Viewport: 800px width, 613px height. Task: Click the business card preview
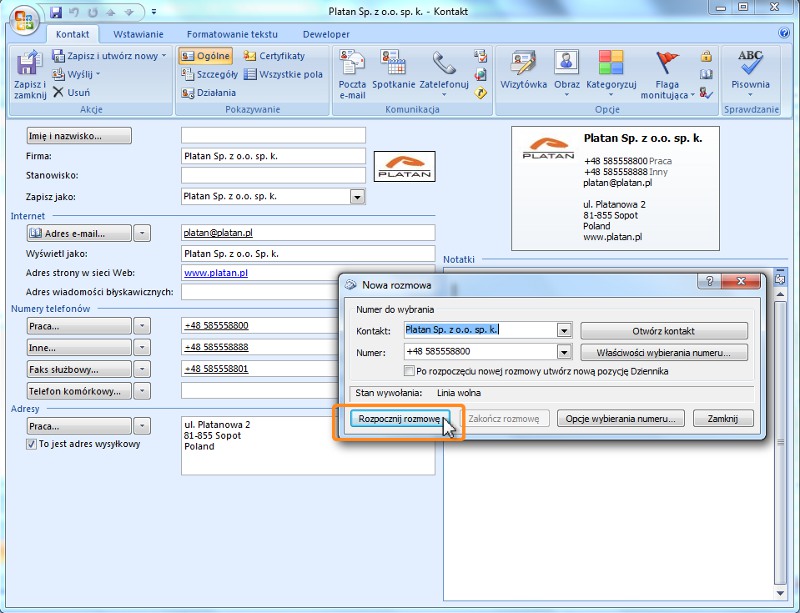click(x=615, y=189)
